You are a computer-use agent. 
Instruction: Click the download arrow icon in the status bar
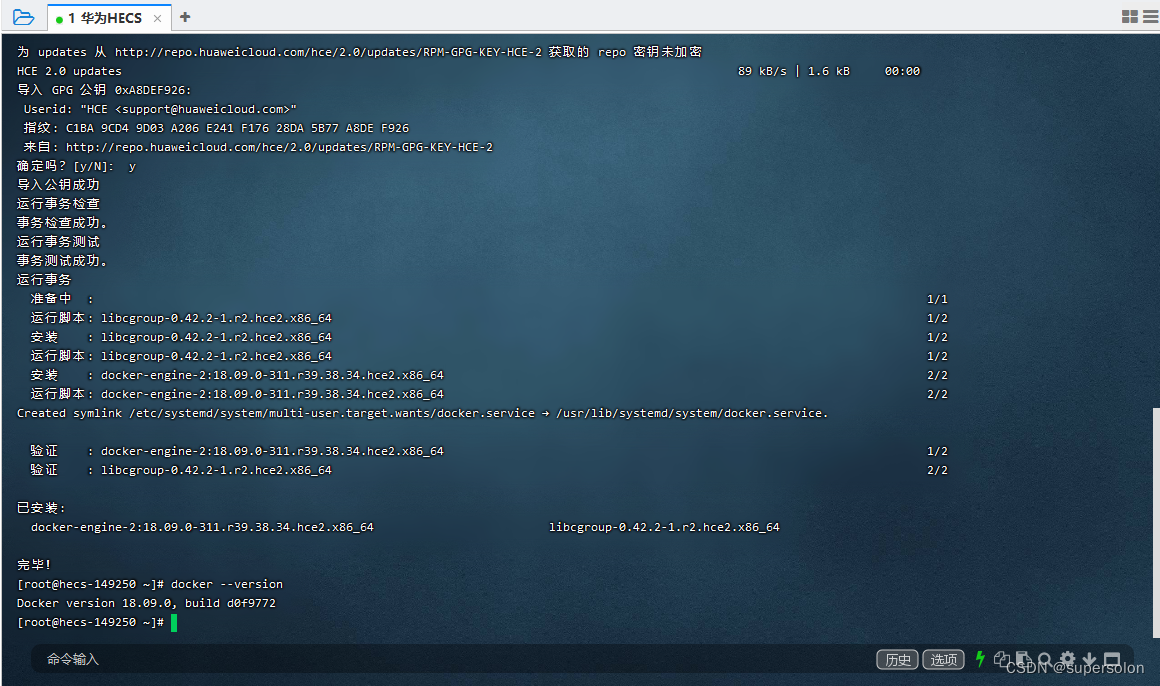(1090, 660)
